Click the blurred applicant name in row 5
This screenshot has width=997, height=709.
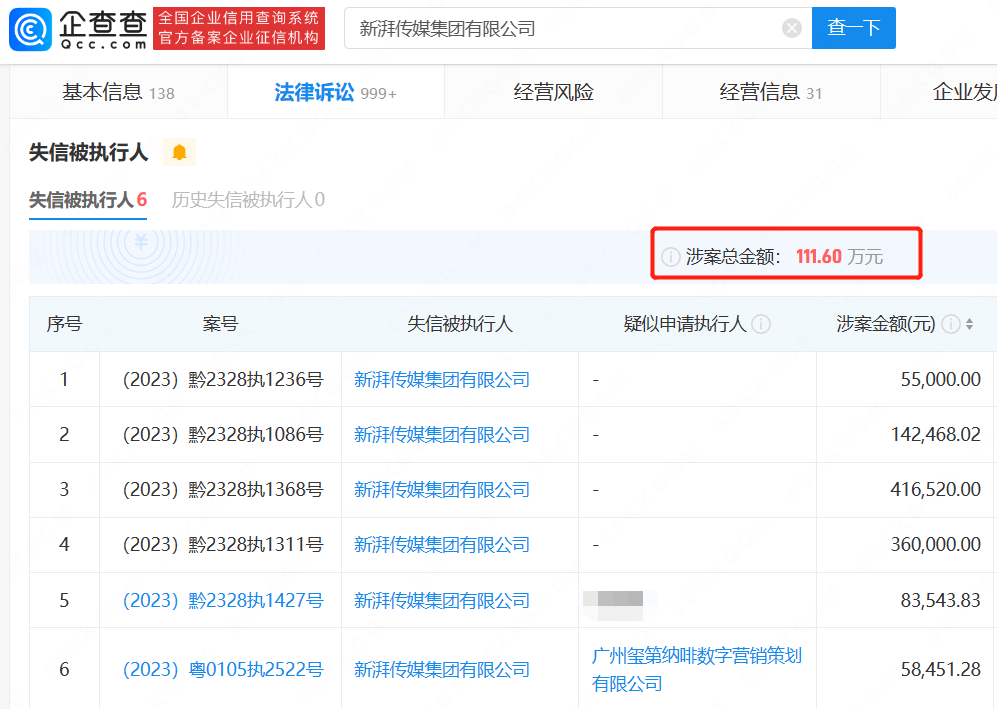(614, 605)
